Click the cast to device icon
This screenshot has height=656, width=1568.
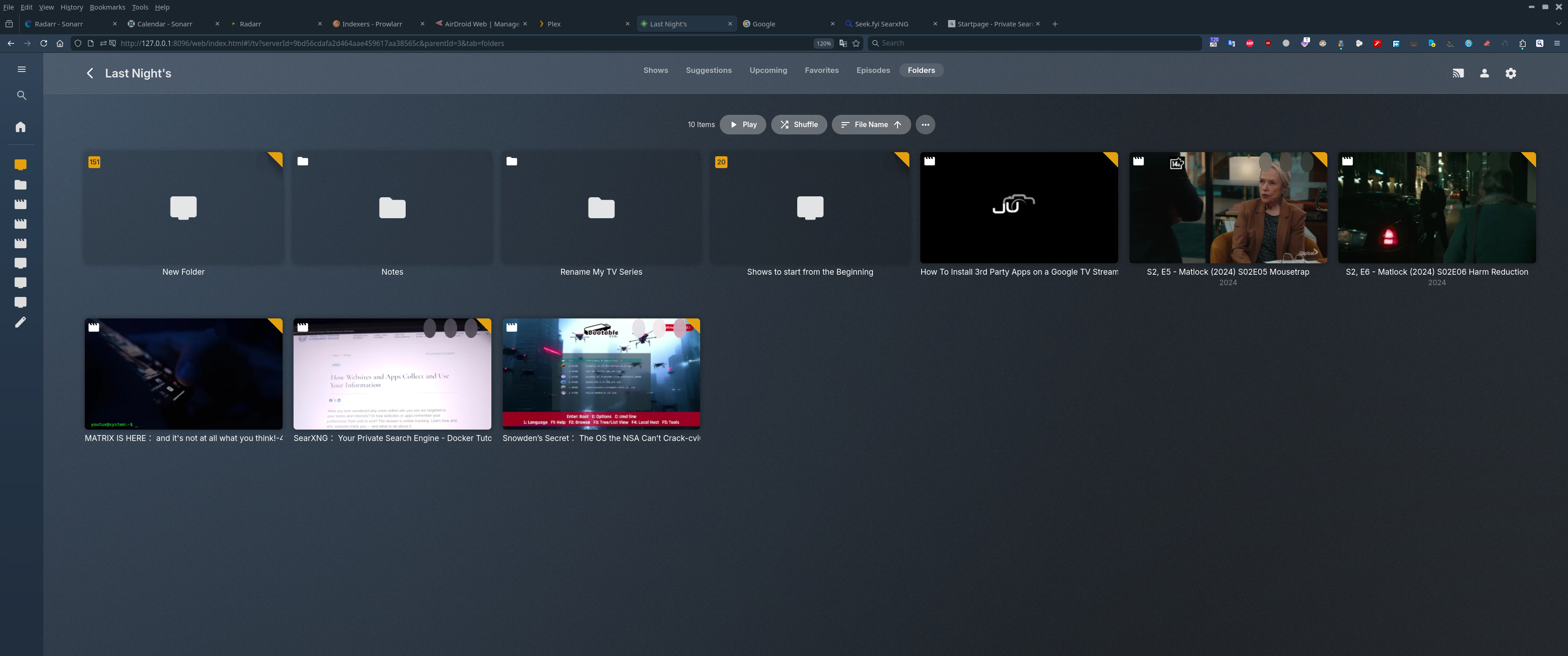click(1458, 74)
